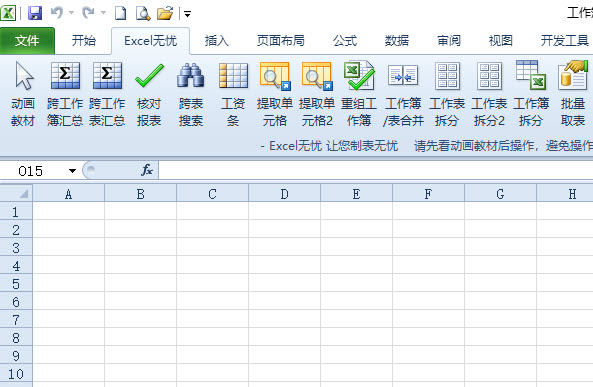Undo the last action
This screenshot has width=593, height=387.
57,13
